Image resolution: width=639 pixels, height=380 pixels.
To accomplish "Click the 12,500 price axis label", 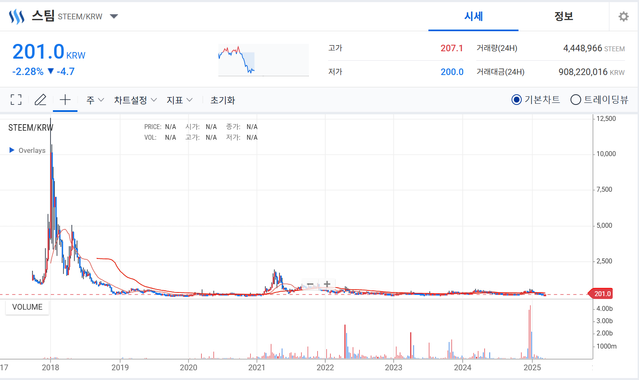I will 606,119.
